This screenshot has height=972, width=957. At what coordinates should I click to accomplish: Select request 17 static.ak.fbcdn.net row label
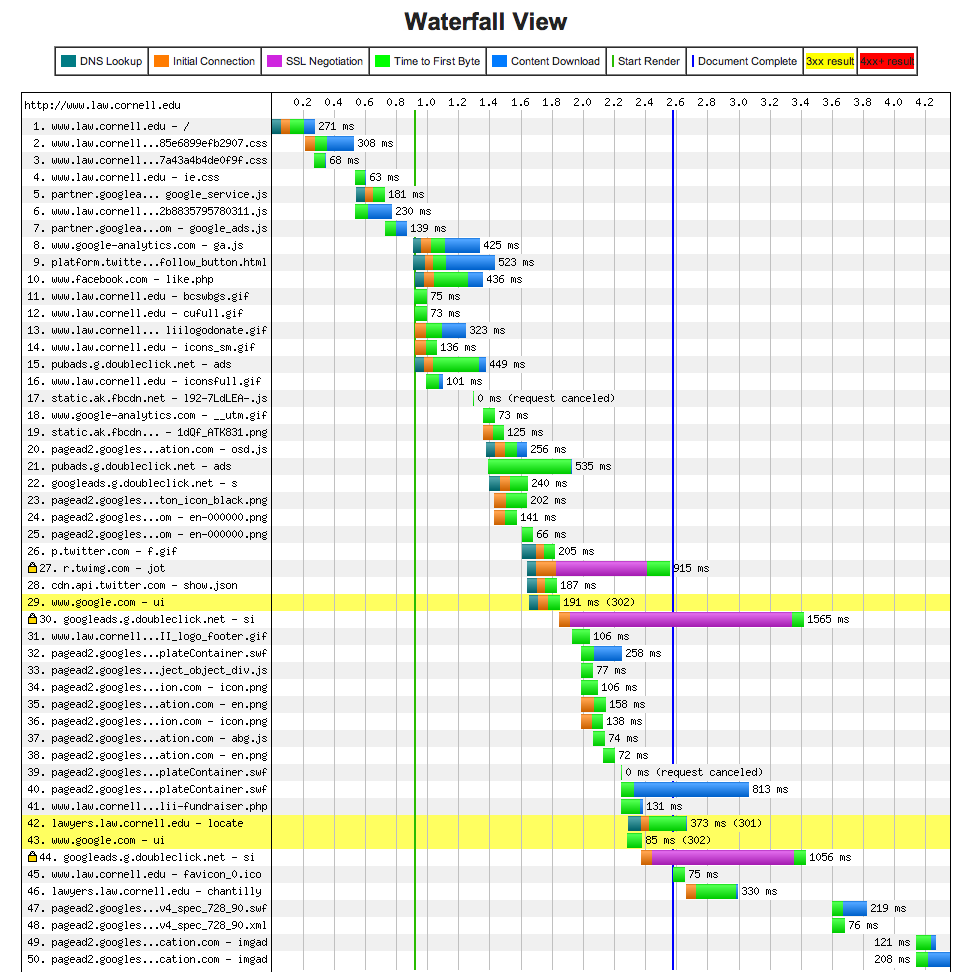pyautogui.click(x=147, y=399)
